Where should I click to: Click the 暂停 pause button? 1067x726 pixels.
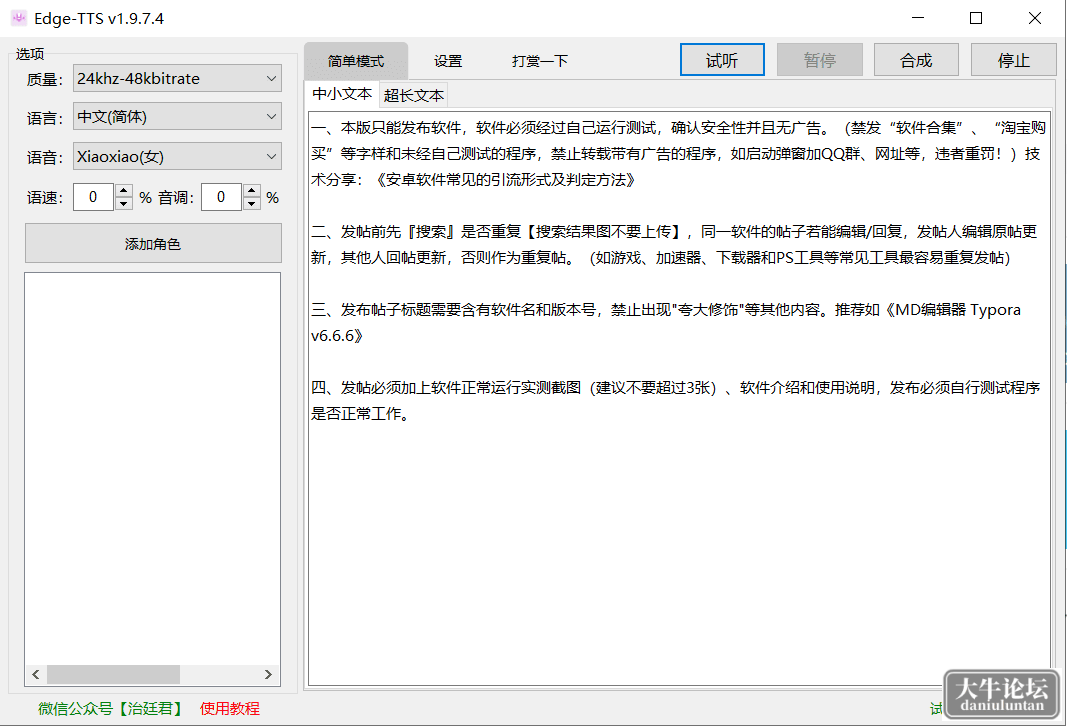[x=820, y=61]
